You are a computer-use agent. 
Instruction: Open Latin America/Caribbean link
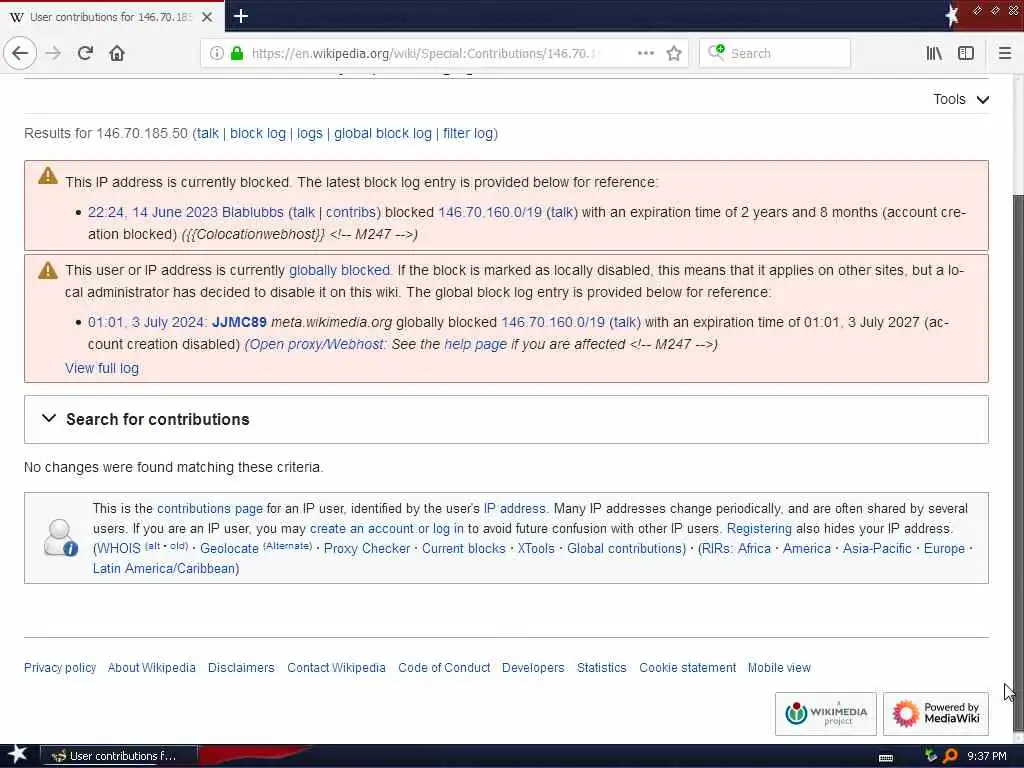tap(164, 568)
